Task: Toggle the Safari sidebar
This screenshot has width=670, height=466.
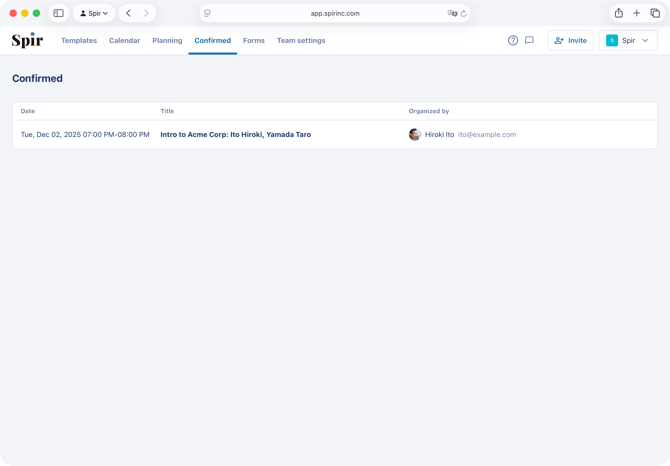Action: click(58, 13)
